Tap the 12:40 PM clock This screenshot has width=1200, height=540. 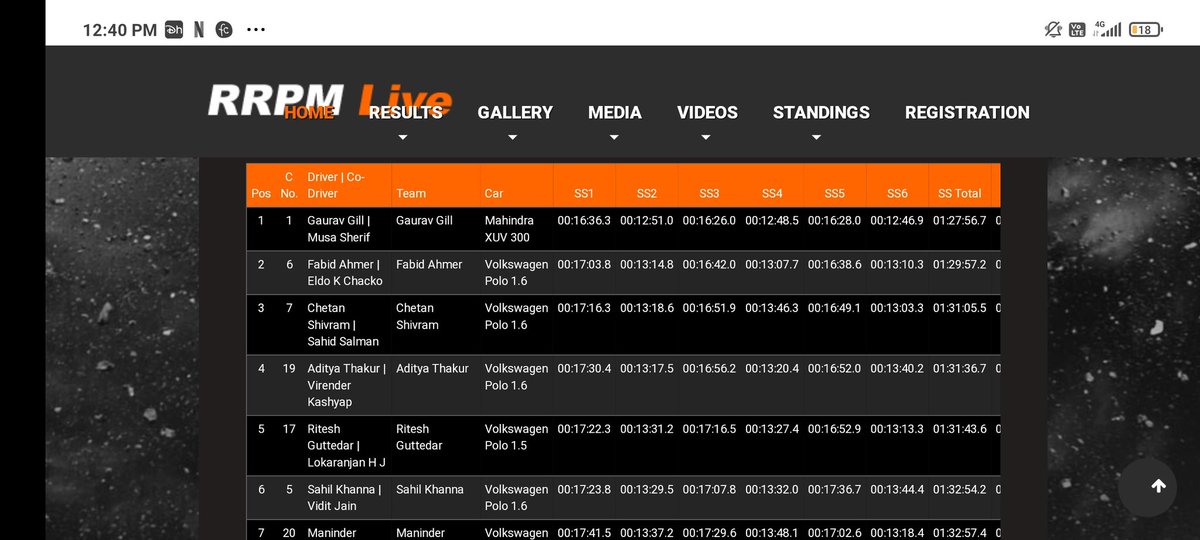pyautogui.click(x=120, y=30)
